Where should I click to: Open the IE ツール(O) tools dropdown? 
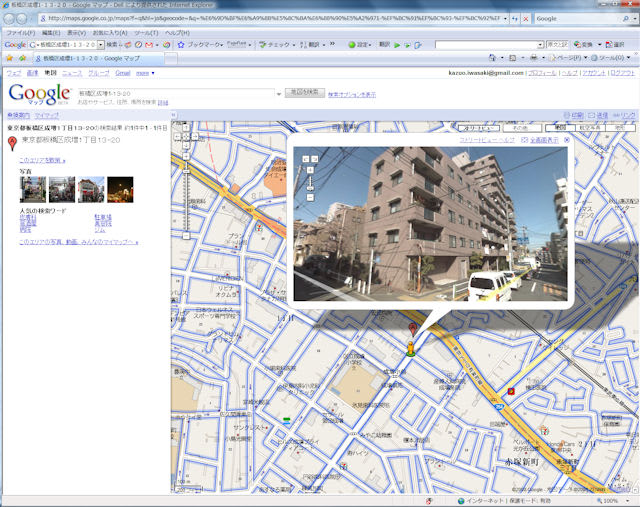pyautogui.click(x=611, y=58)
